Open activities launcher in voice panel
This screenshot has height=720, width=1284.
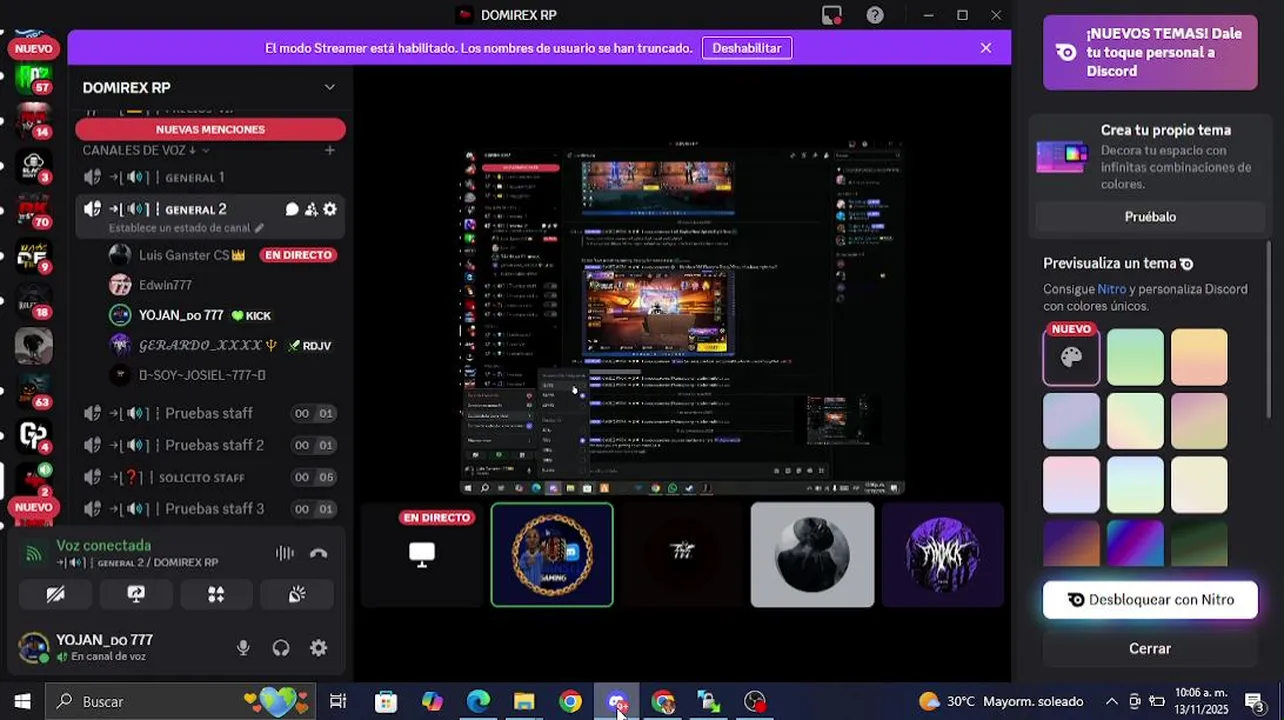[x=216, y=594]
